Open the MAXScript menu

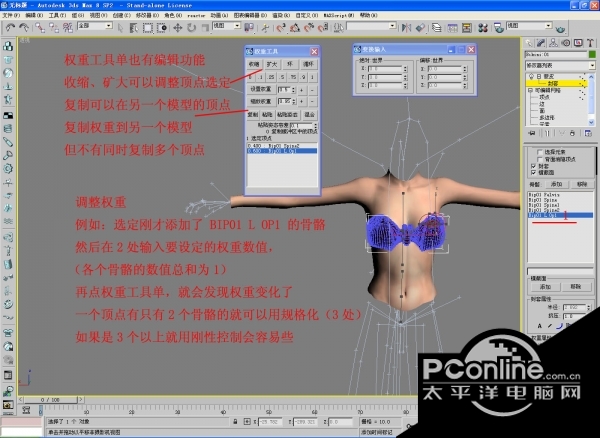[339, 15]
